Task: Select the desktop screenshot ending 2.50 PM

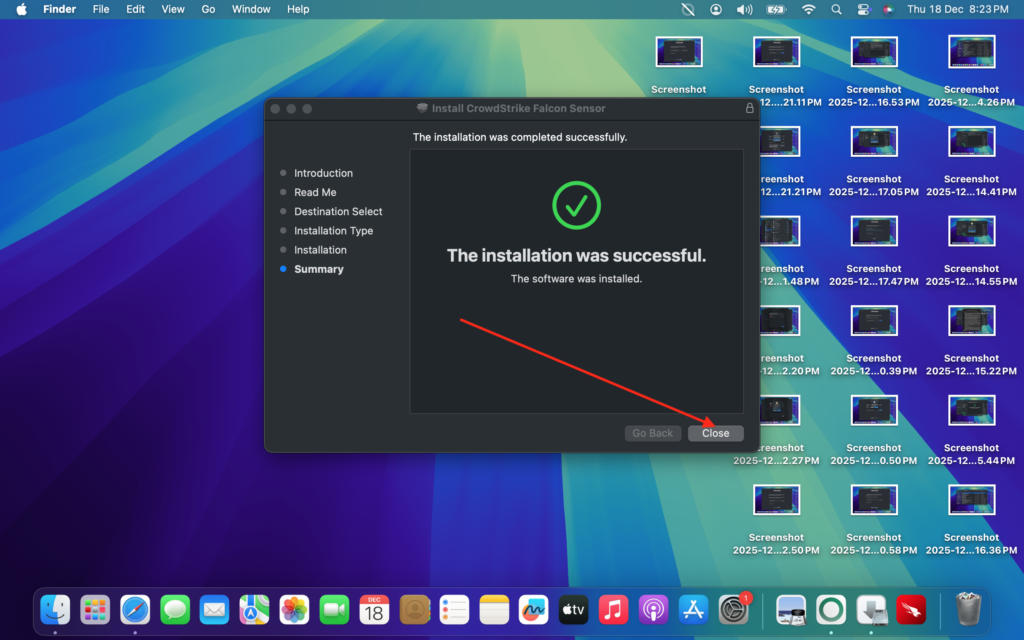Action: pos(776,500)
